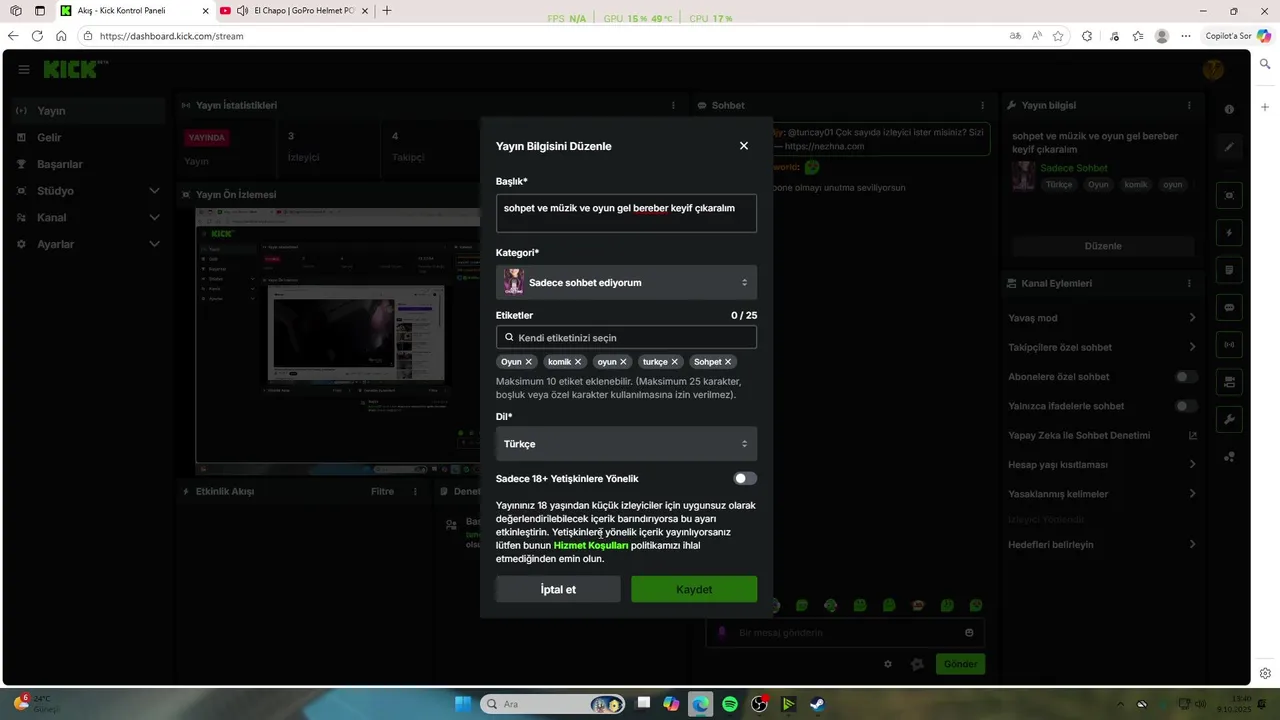The height and width of the screenshot is (720, 1280).
Task: Open Yayın İstatistikleri three-dot menu
Action: pos(673,105)
